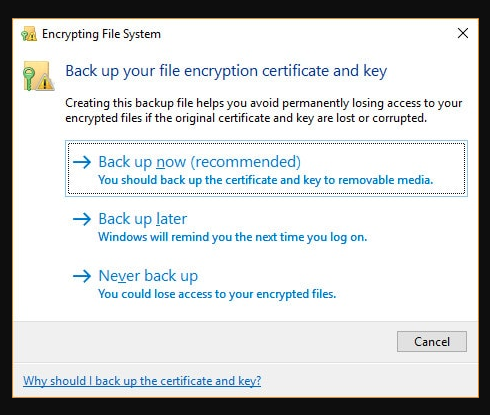This screenshot has height=415, width=490.
Task: Click the arrow beside Back up later
Action: 82,219
